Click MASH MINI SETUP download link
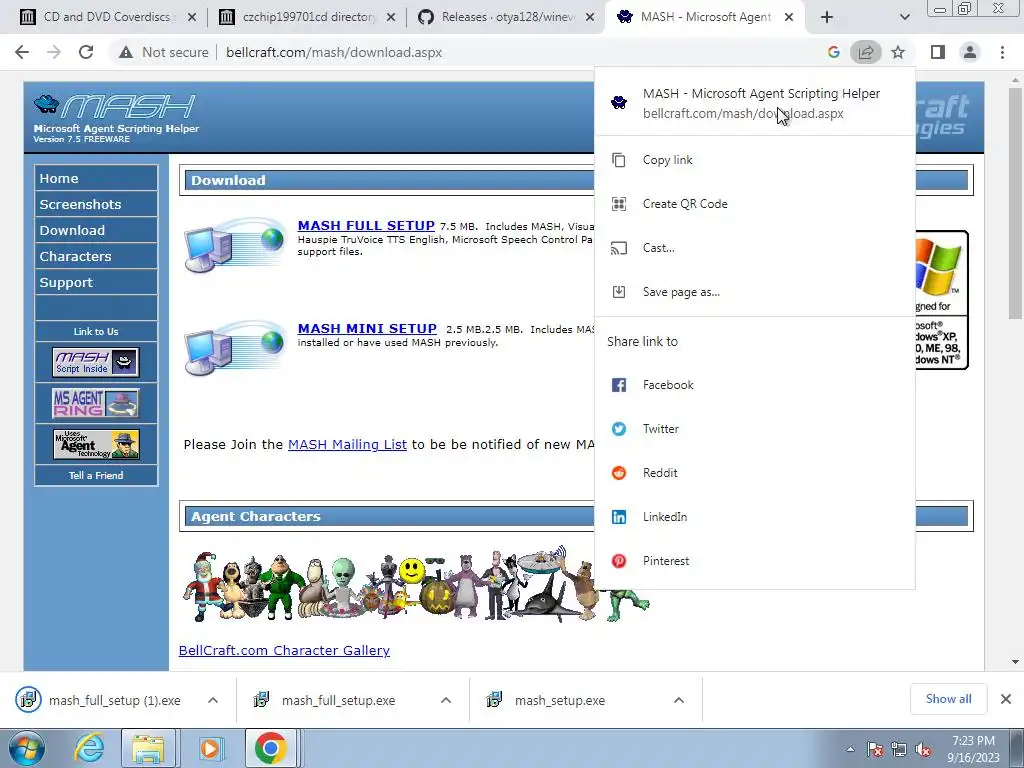This screenshot has height=768, width=1024. (x=367, y=328)
